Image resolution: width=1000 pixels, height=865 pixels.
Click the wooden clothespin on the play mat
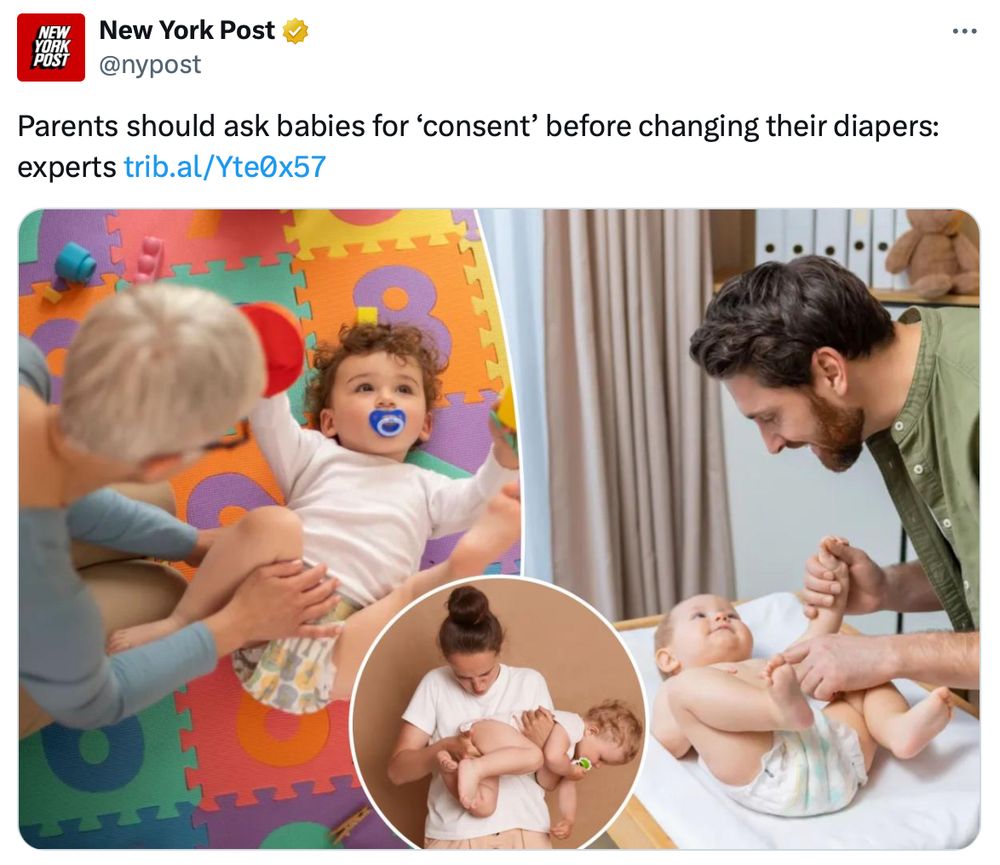(350, 824)
